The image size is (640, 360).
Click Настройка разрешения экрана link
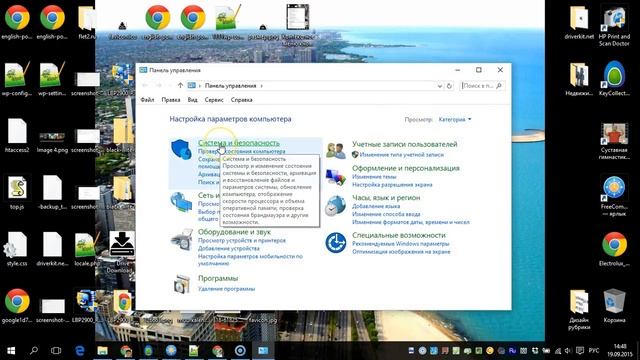[x=392, y=184]
